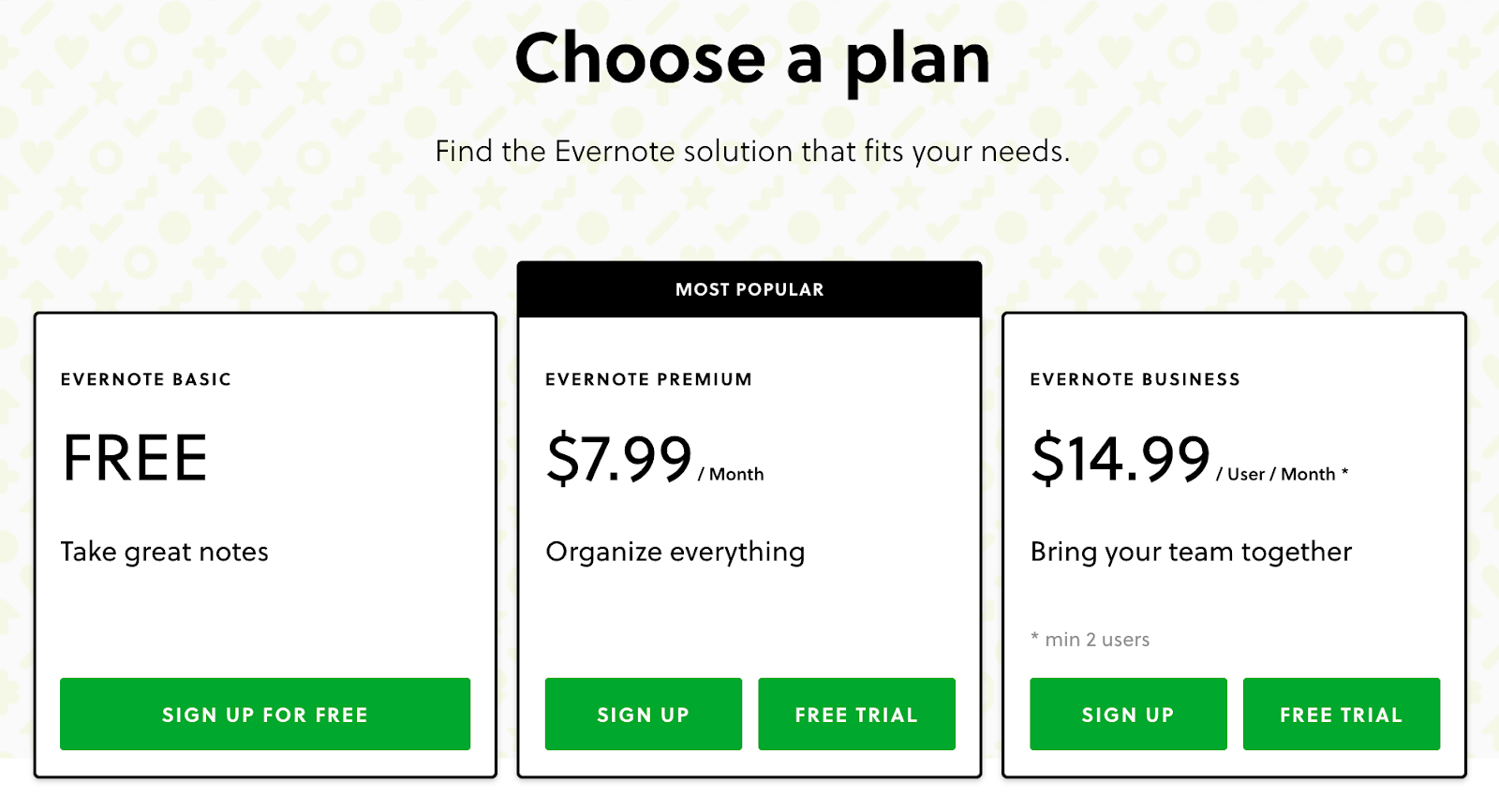Viewport: 1499px width, 812px height.
Task: Click the Evernote Basic plan title
Action: tap(146, 379)
